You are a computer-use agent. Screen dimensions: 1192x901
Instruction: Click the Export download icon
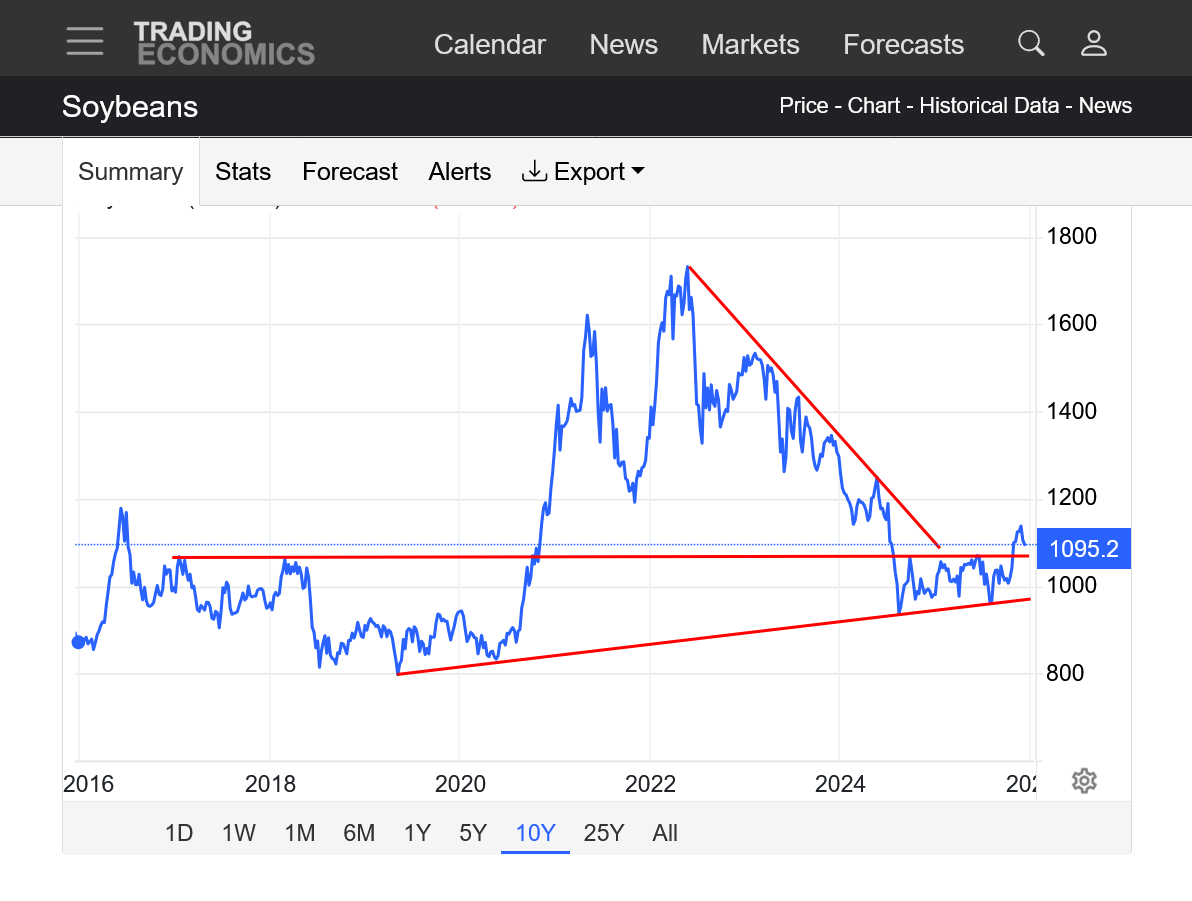(x=534, y=172)
